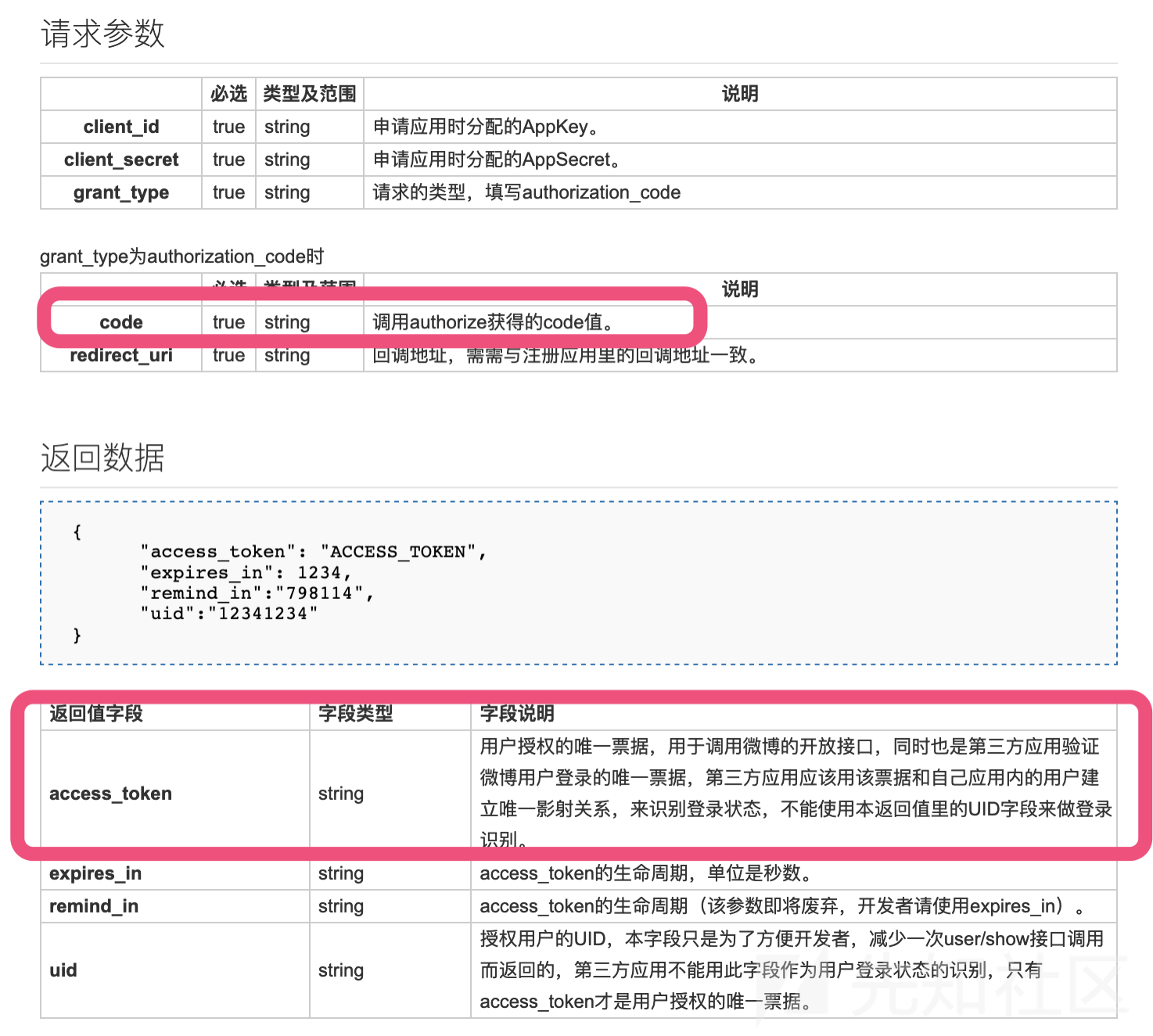Click string in the client_secret row
This screenshot has height=1036, width=1153.
point(287,160)
